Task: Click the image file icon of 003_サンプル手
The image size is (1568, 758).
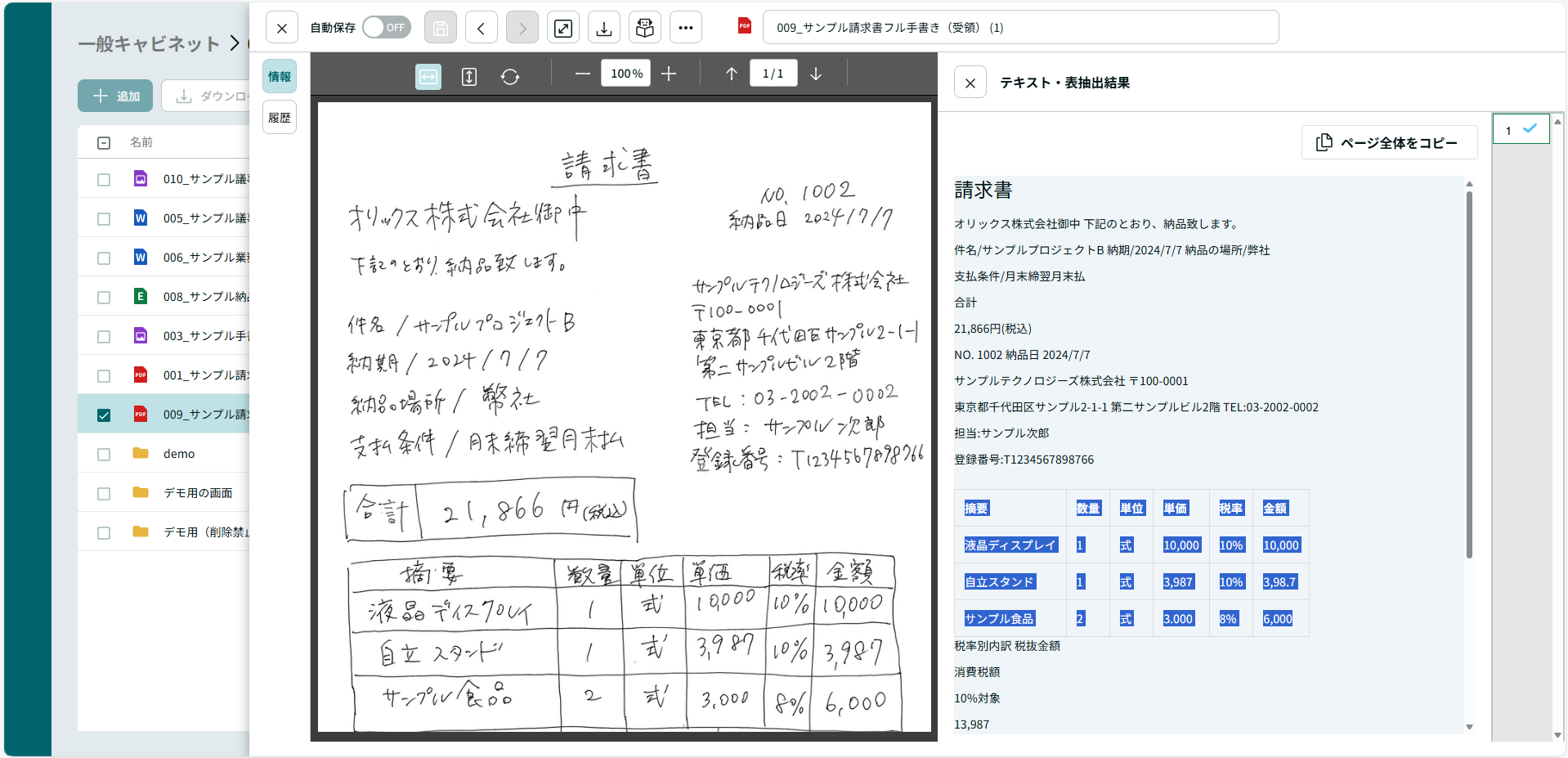Action: click(141, 335)
